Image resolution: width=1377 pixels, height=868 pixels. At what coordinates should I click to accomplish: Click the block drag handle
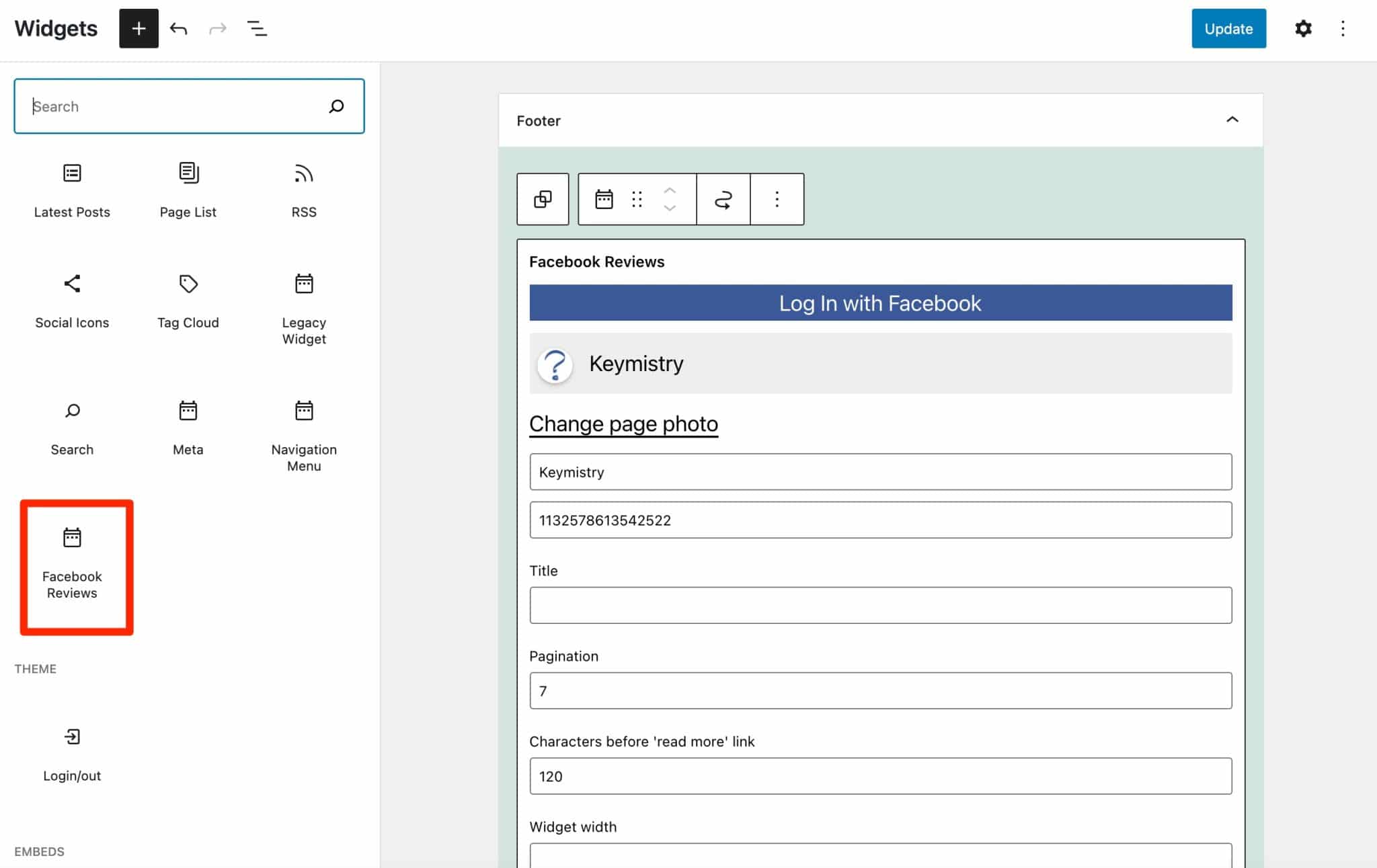637,199
